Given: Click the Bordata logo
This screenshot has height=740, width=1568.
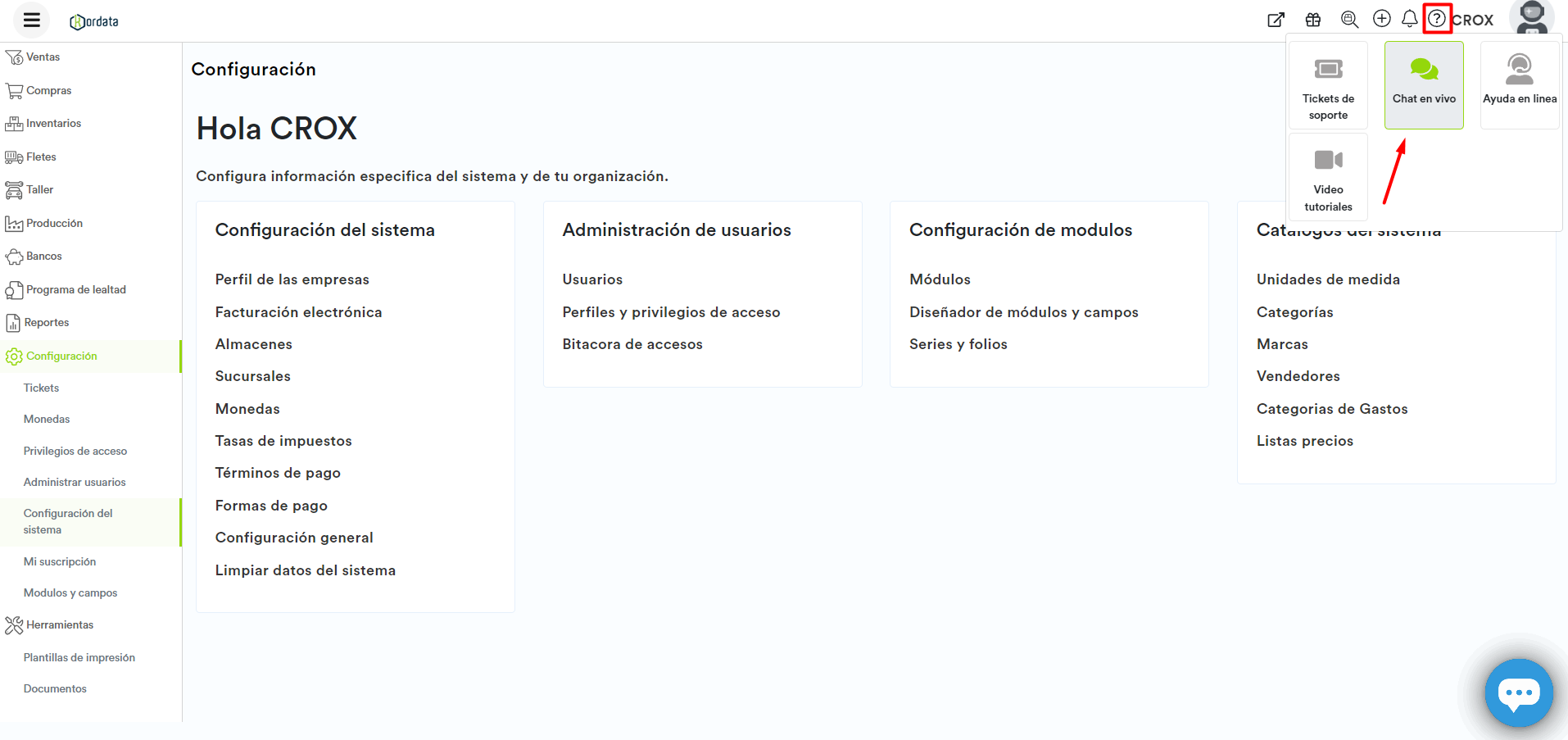Looking at the screenshot, I should coord(93,20).
